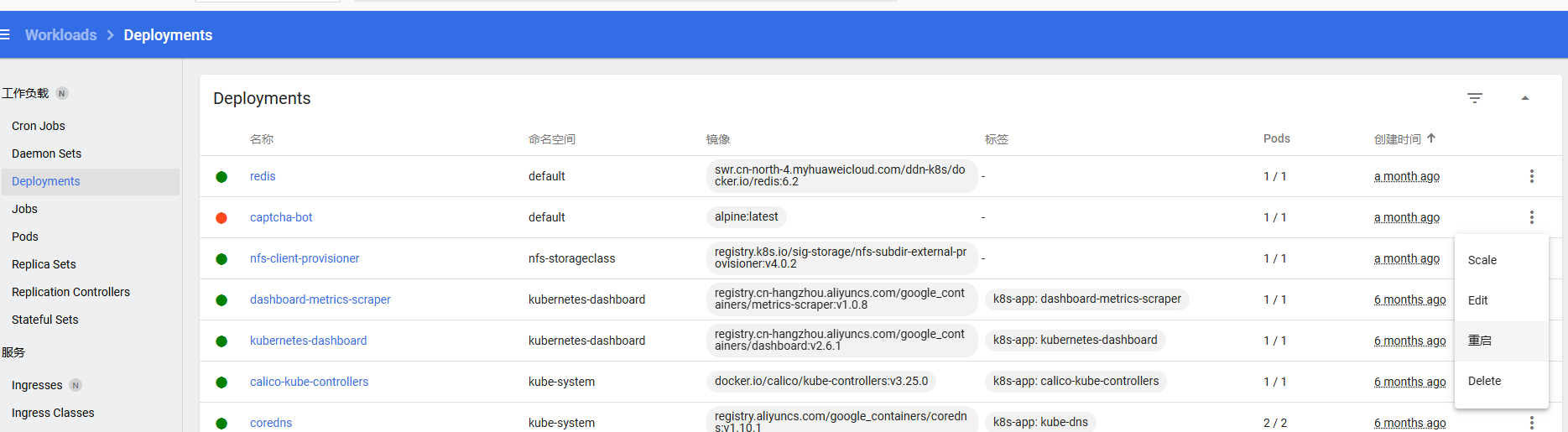
Task: Open the actions menu for redis row
Action: click(x=1532, y=176)
